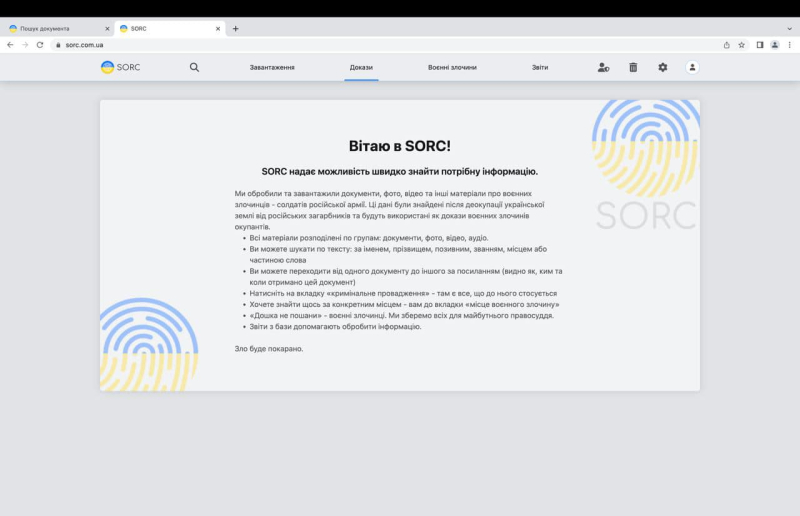Reload the page with the refresh icon

[40, 45]
